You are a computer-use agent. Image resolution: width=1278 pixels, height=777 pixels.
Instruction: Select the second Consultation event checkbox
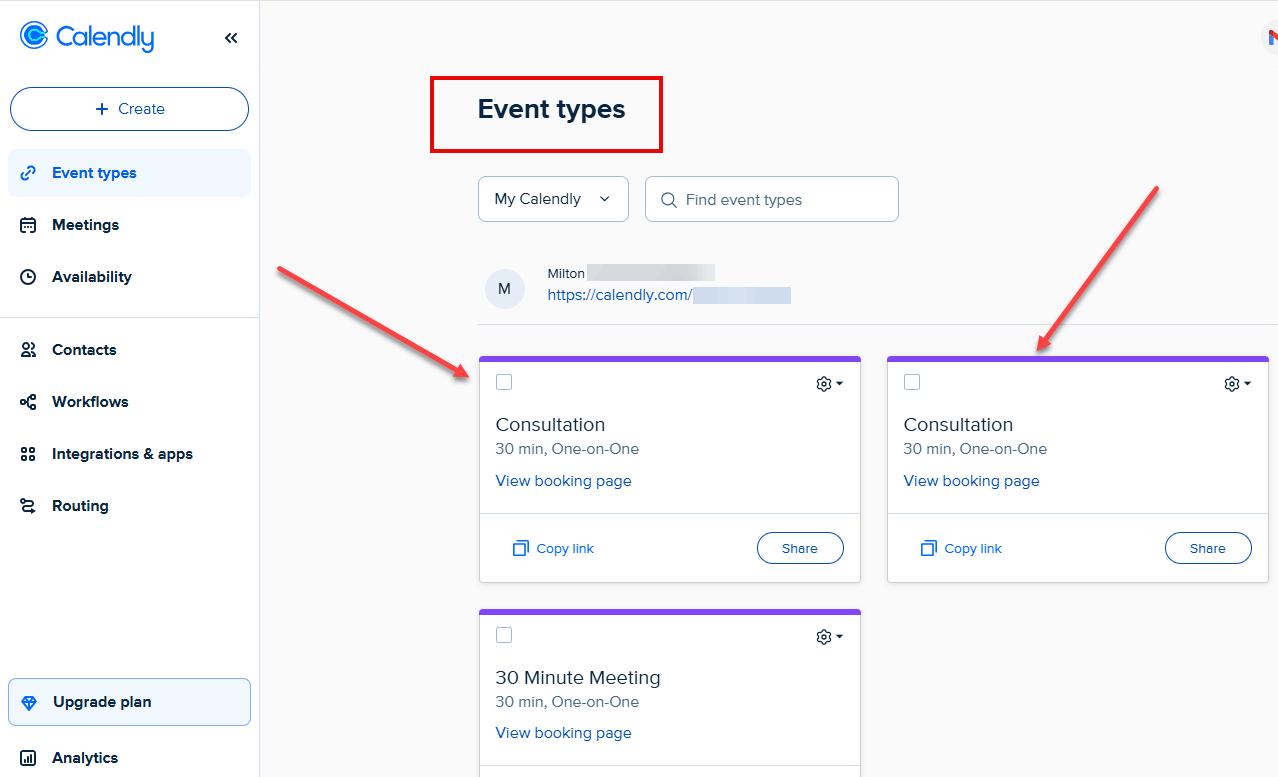pos(912,382)
